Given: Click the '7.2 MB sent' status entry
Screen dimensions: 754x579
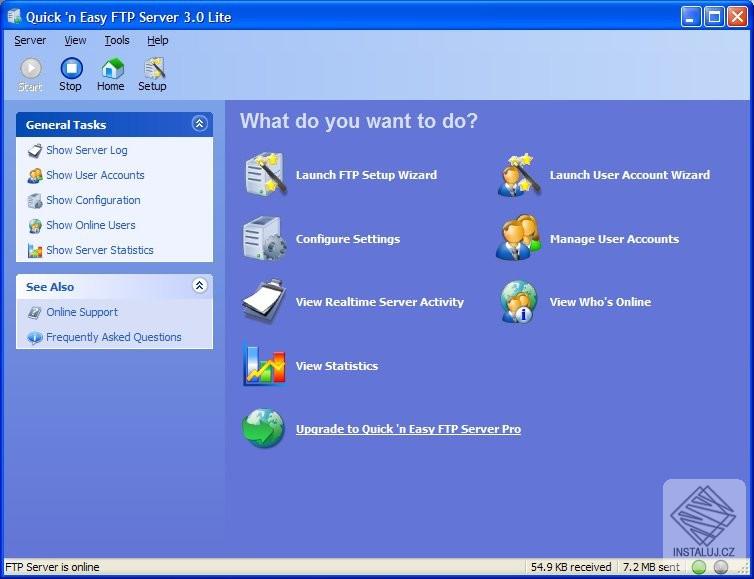Looking at the screenshot, I should click(x=652, y=567).
